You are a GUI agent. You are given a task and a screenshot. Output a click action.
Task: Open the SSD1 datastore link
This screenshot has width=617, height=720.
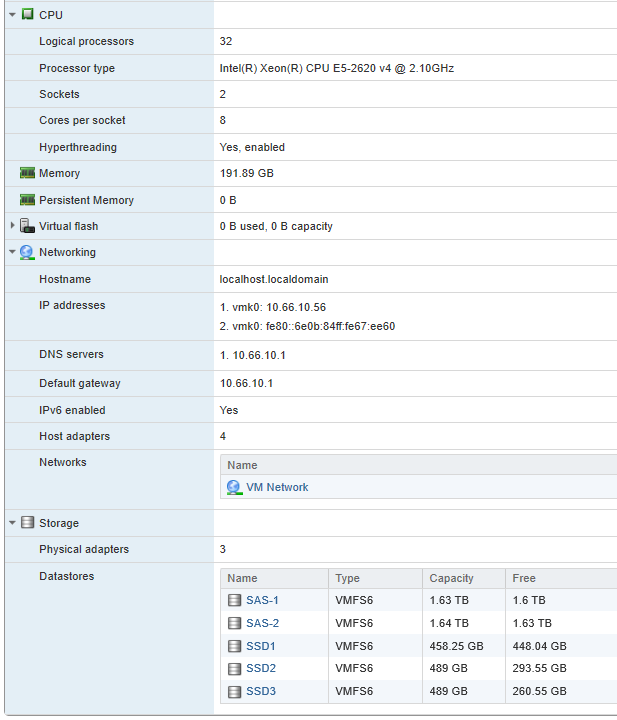coord(260,647)
